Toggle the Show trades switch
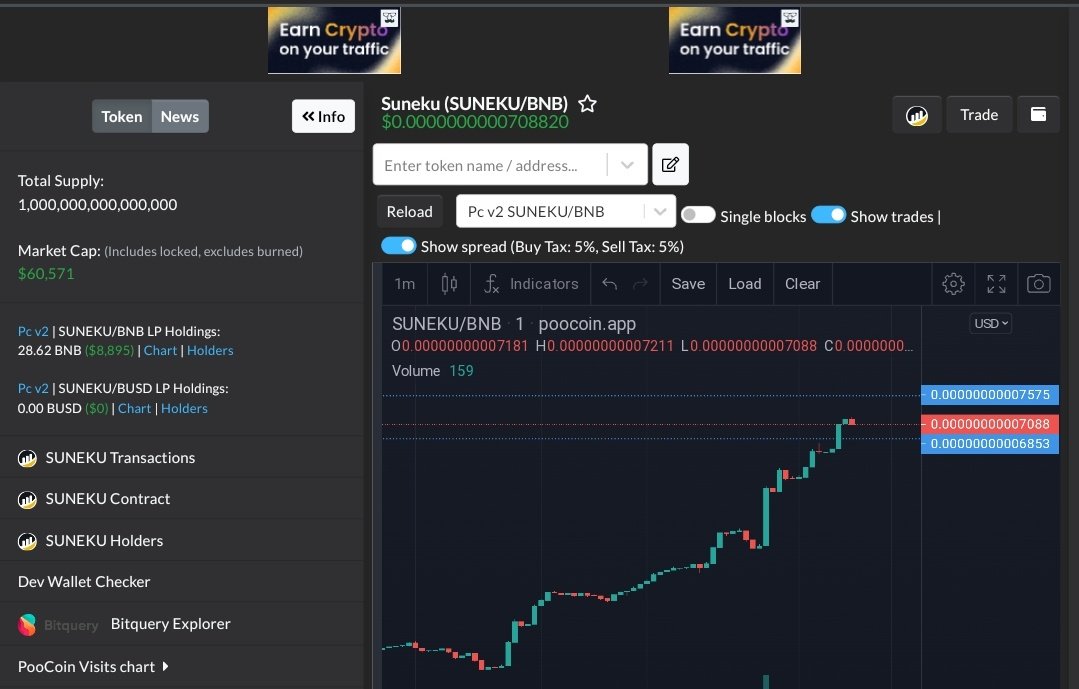 (x=829, y=215)
